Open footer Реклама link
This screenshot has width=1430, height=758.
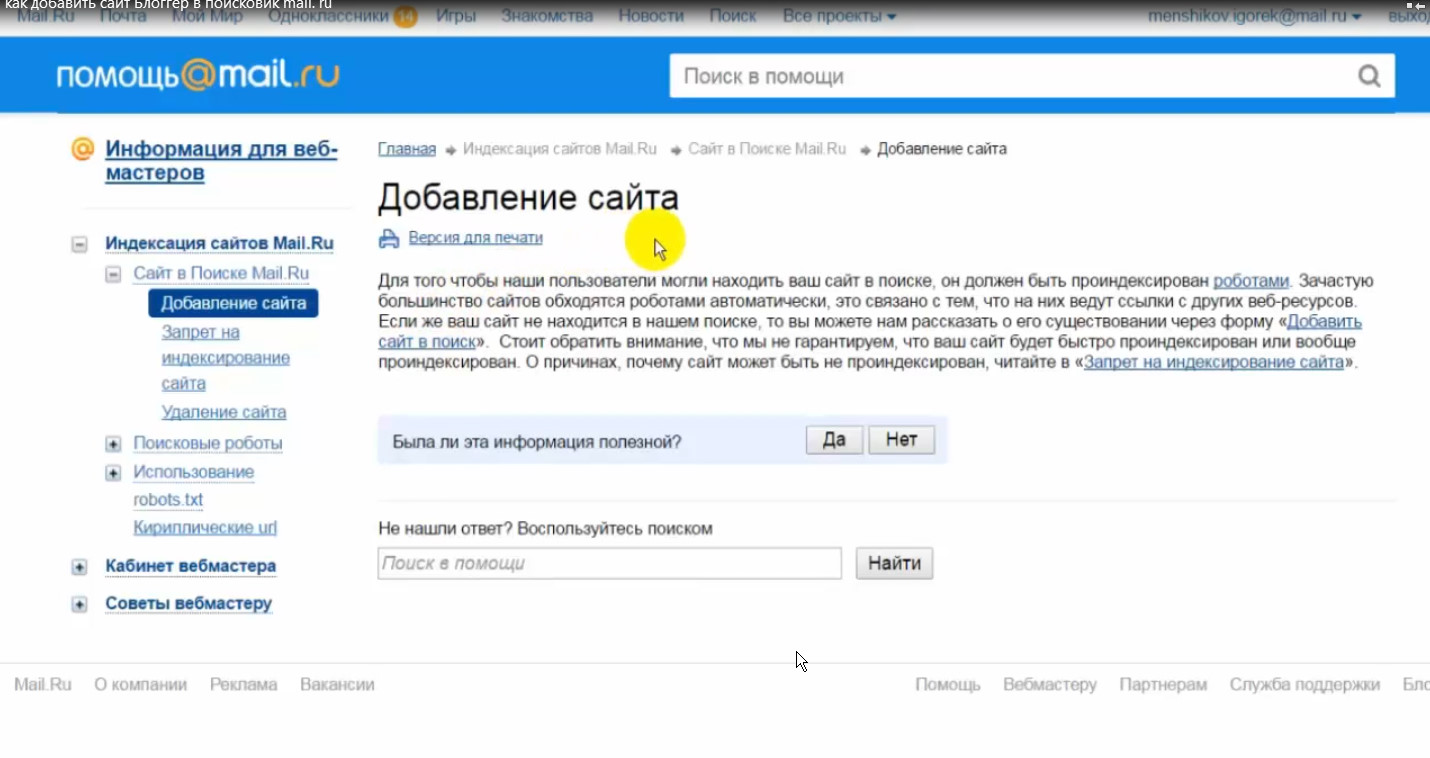tap(243, 685)
